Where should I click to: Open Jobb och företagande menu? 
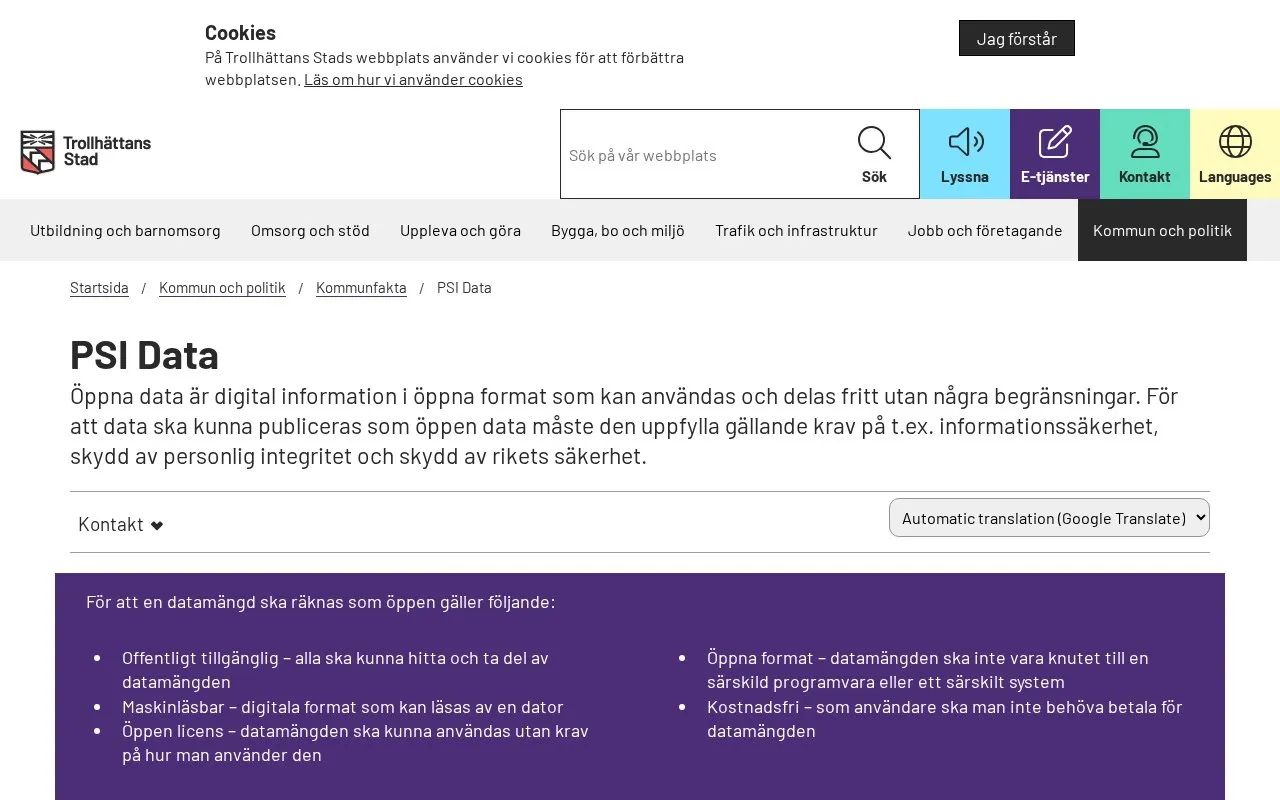985,230
